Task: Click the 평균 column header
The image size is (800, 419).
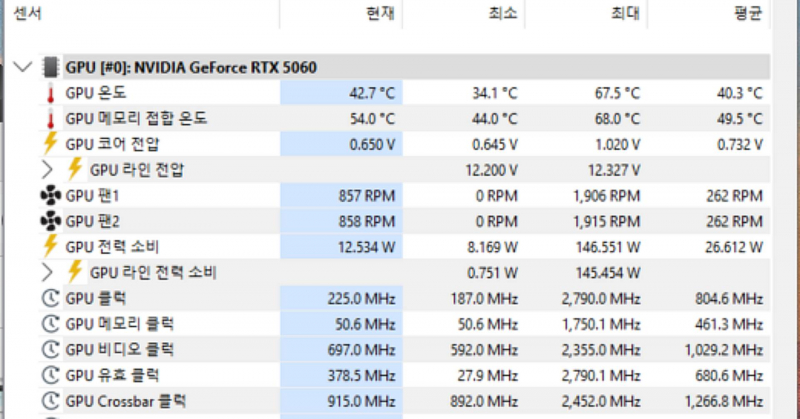Action: click(709, 13)
